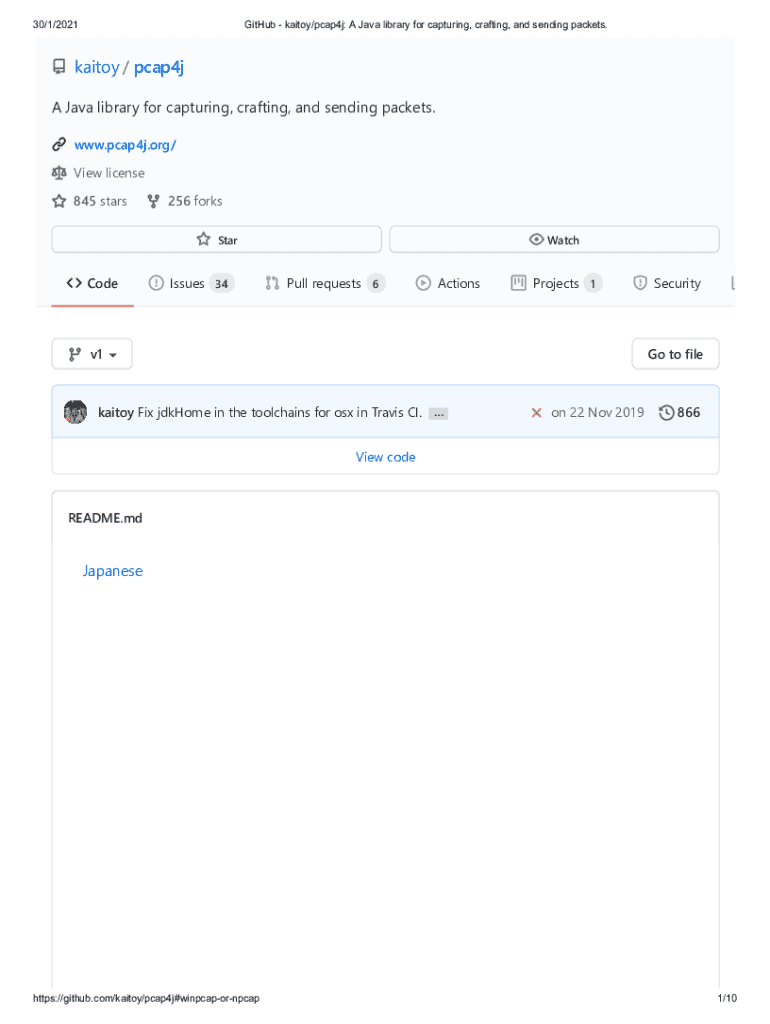
Task: Open commit history clock icon
Action: 666,412
